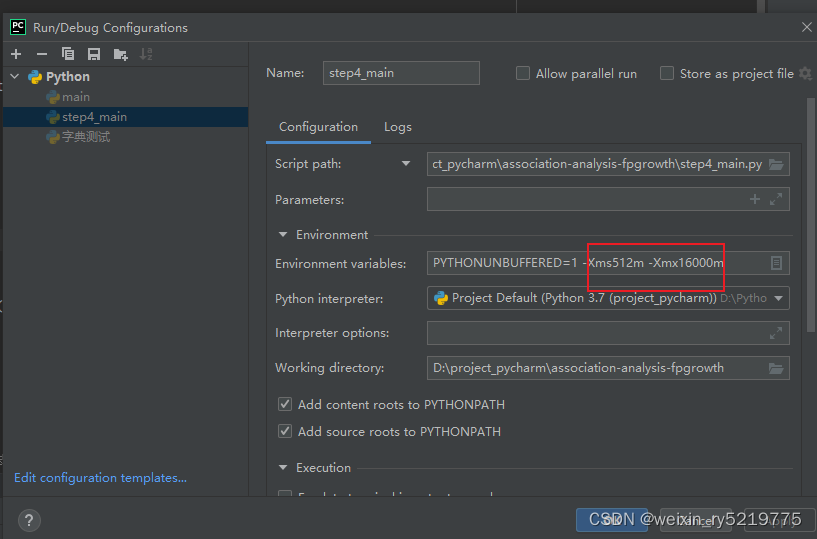The height and width of the screenshot is (539, 817).
Task: Open Python interpreter dropdown
Action: click(x=778, y=299)
